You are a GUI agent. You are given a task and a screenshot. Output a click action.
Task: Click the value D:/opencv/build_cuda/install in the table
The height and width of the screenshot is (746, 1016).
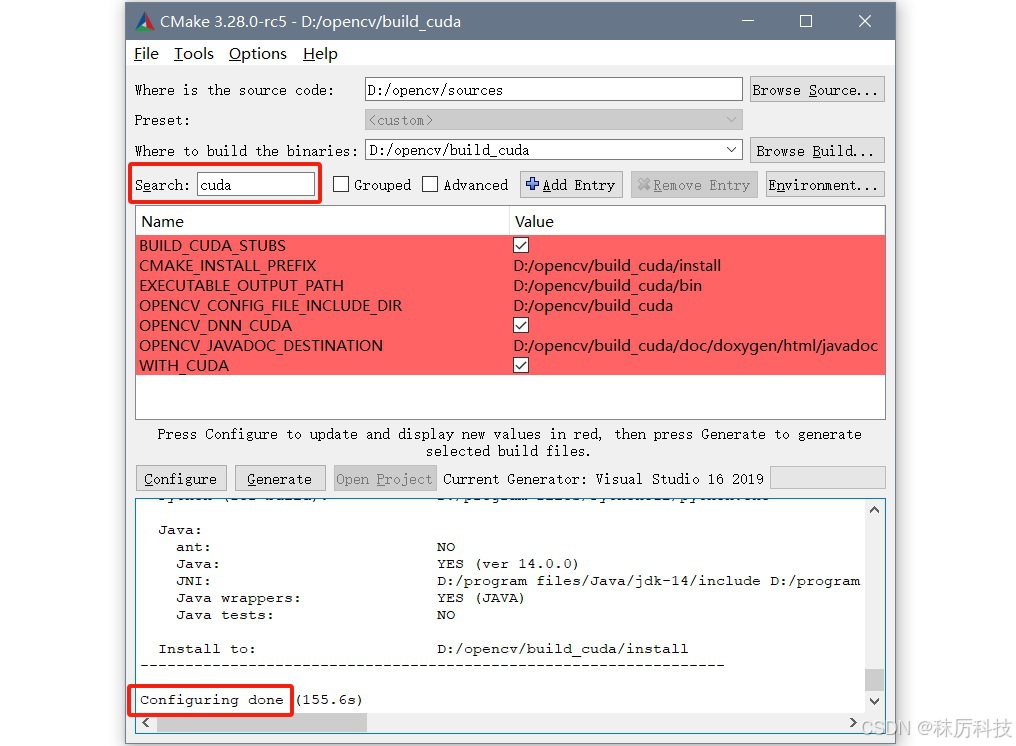617,266
